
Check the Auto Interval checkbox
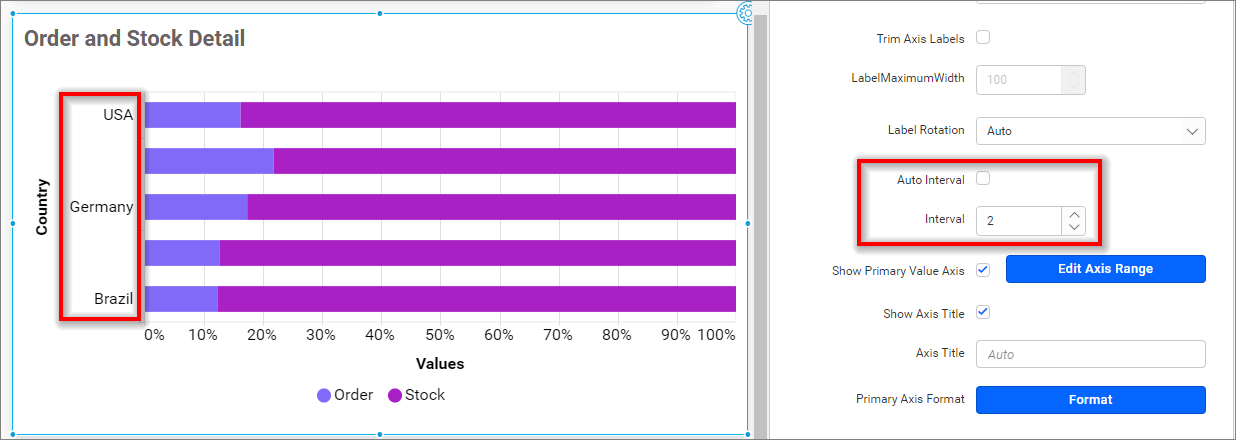[x=983, y=179]
